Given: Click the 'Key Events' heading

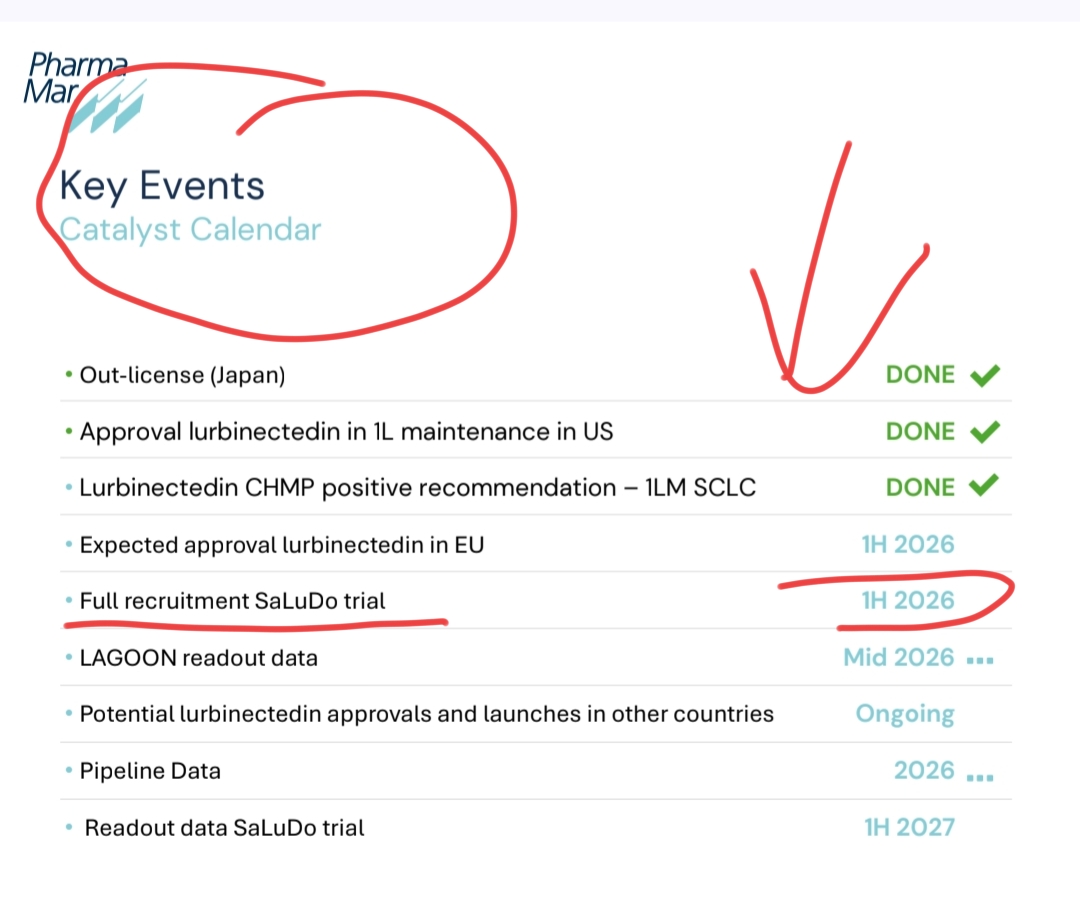Looking at the screenshot, I should 162,186.
